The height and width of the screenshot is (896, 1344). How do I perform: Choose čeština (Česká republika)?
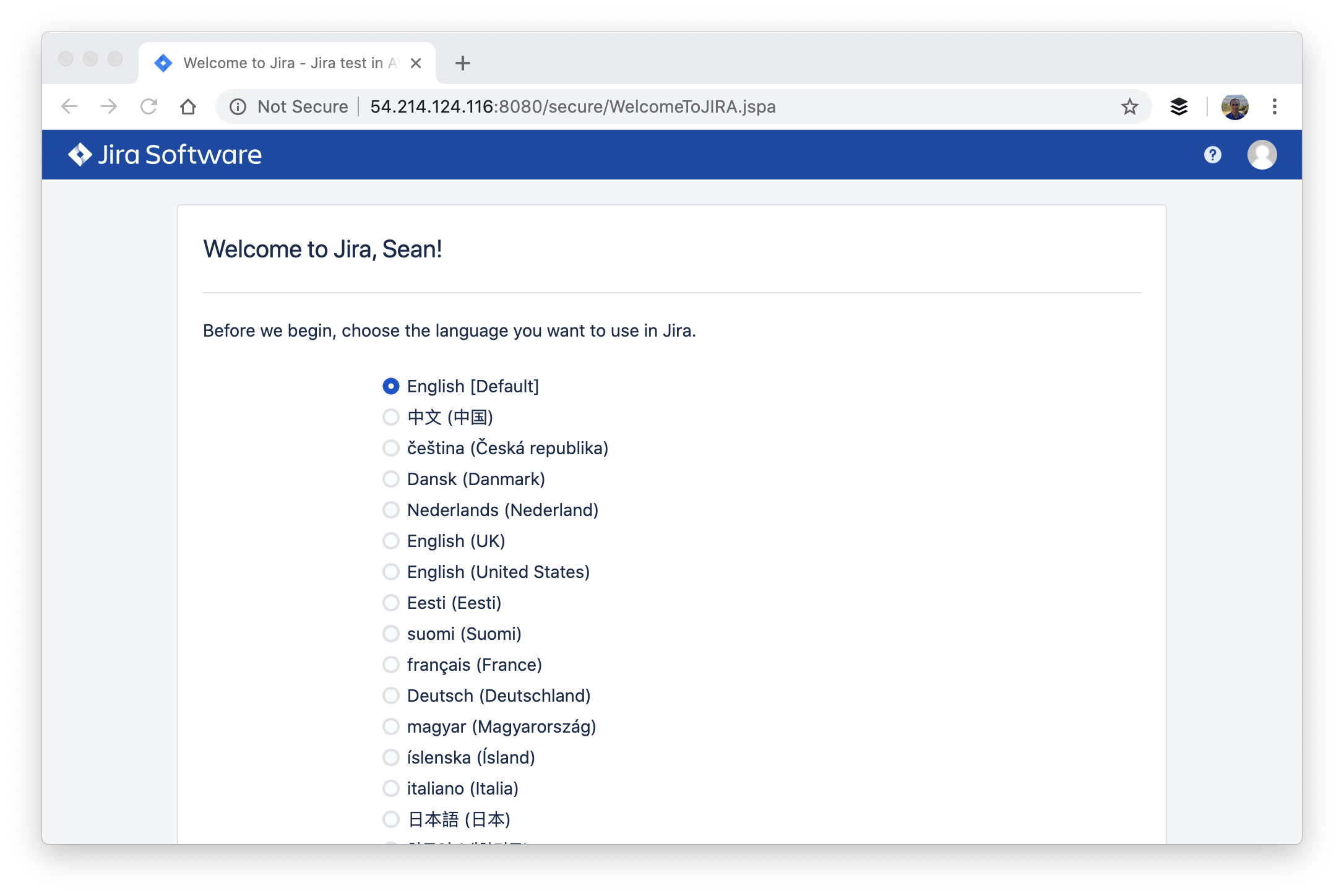(390, 448)
